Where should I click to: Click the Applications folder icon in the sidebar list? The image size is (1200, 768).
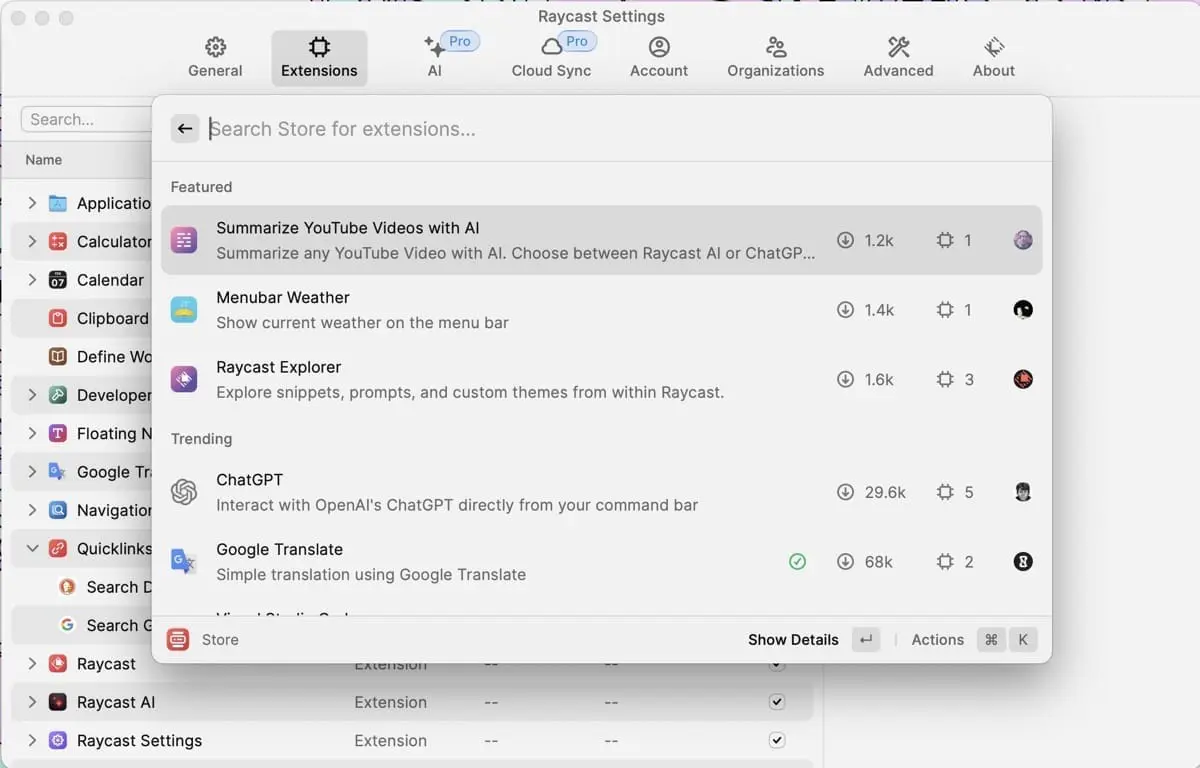coord(58,203)
